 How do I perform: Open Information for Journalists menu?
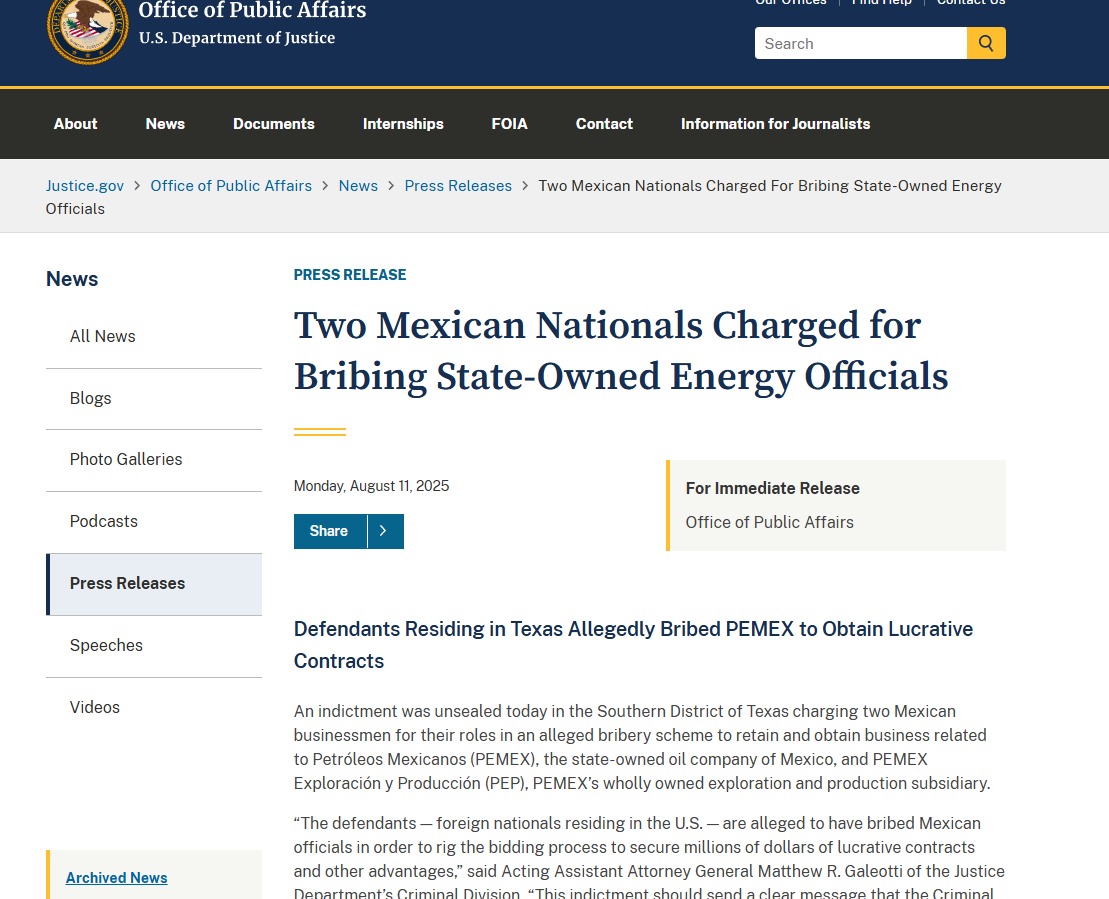pyautogui.click(x=775, y=124)
